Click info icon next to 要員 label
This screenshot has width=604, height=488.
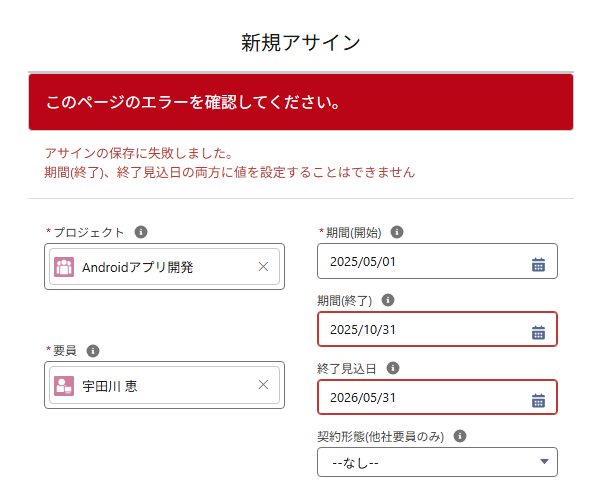93,351
